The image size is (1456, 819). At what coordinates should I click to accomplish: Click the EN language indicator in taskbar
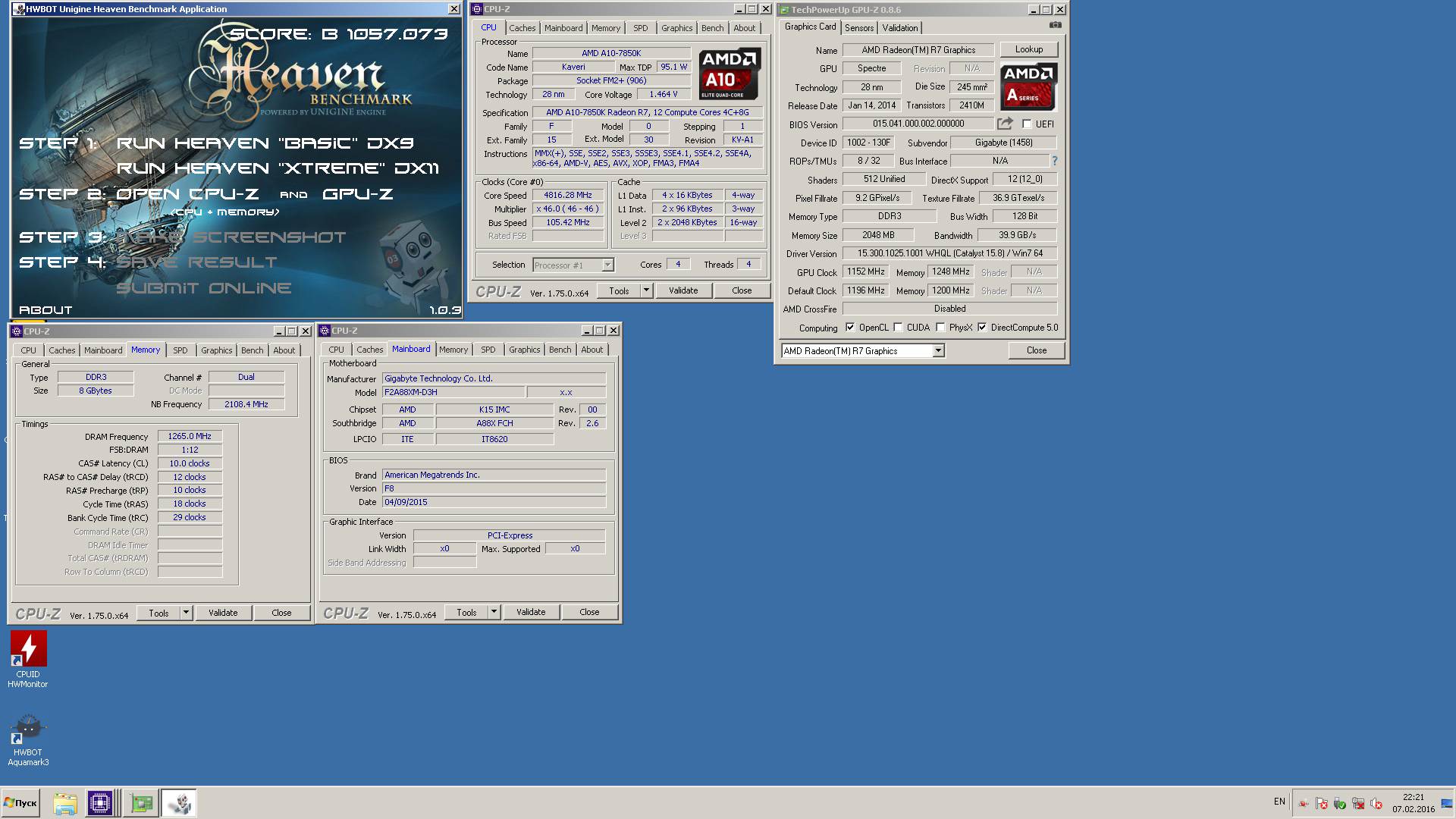tap(1279, 802)
